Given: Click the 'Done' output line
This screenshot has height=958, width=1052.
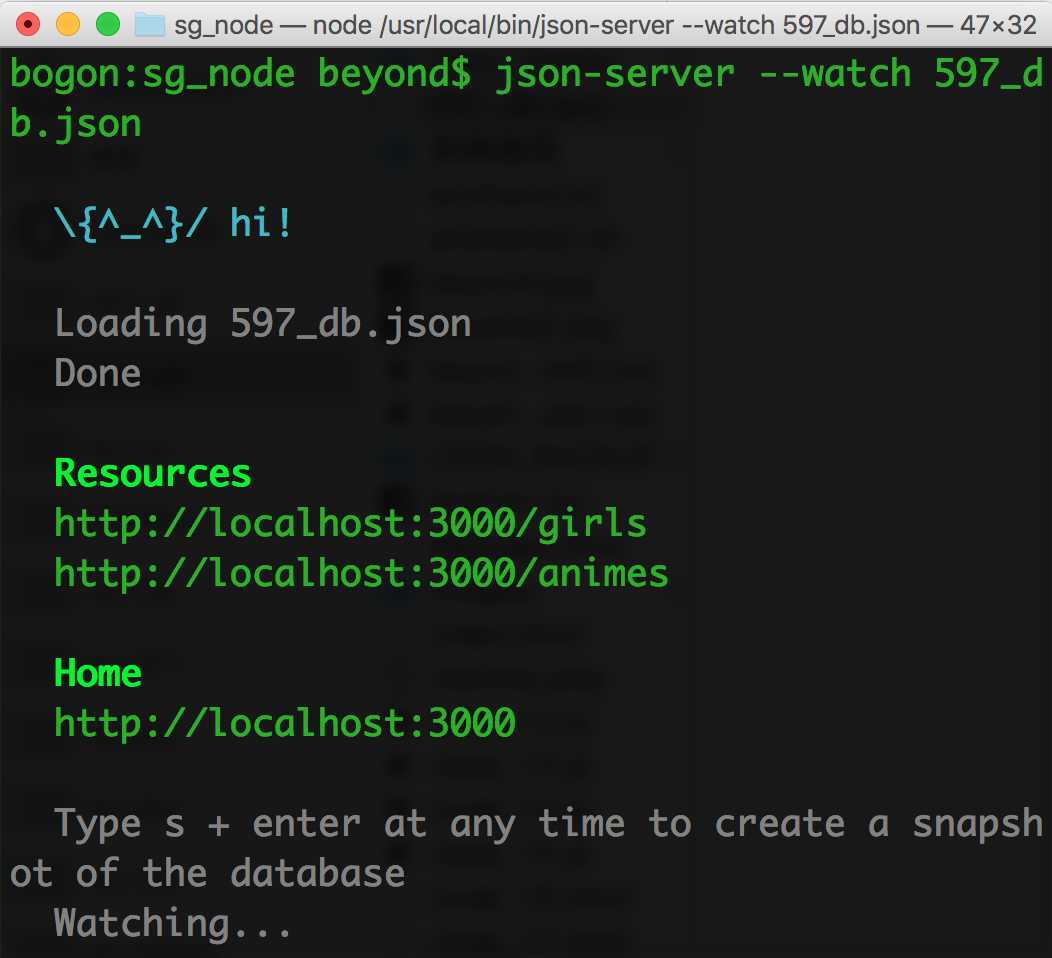Looking at the screenshot, I should 98,373.
